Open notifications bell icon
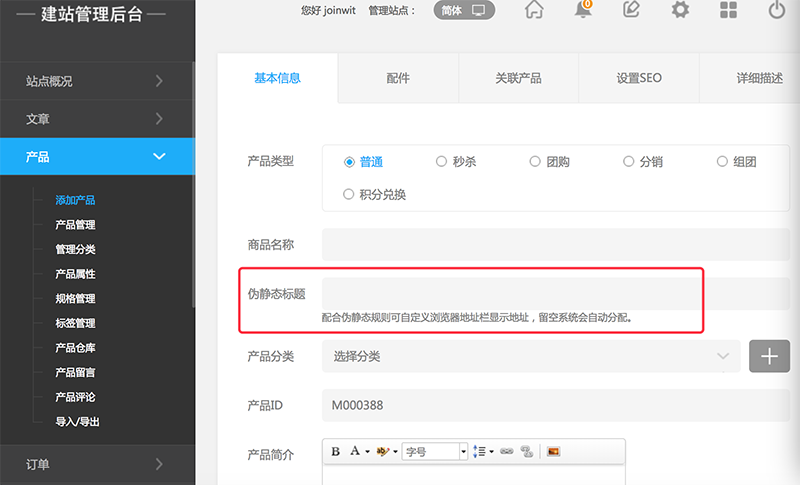 click(x=583, y=11)
